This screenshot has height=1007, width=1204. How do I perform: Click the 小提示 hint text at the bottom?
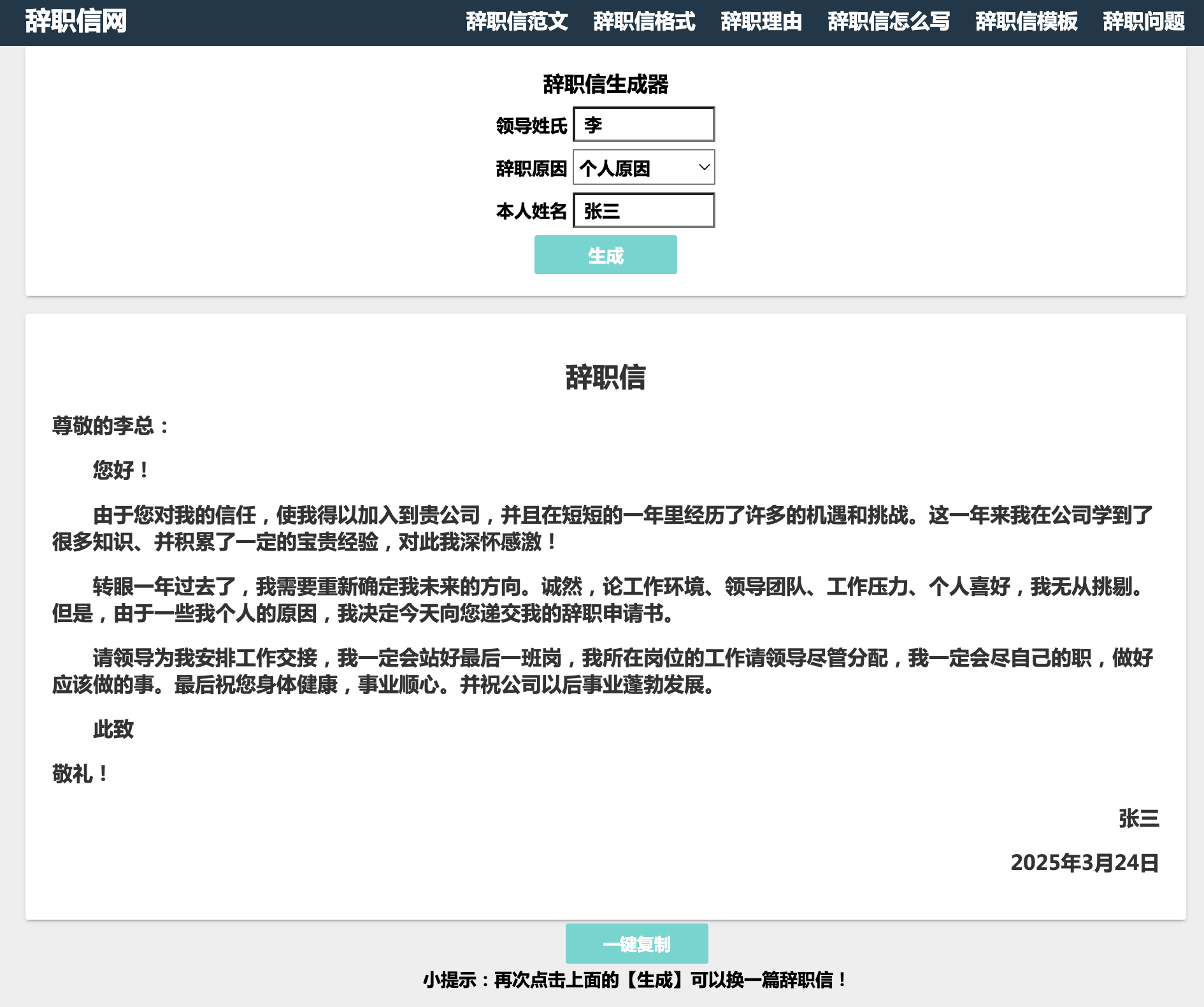(635, 980)
